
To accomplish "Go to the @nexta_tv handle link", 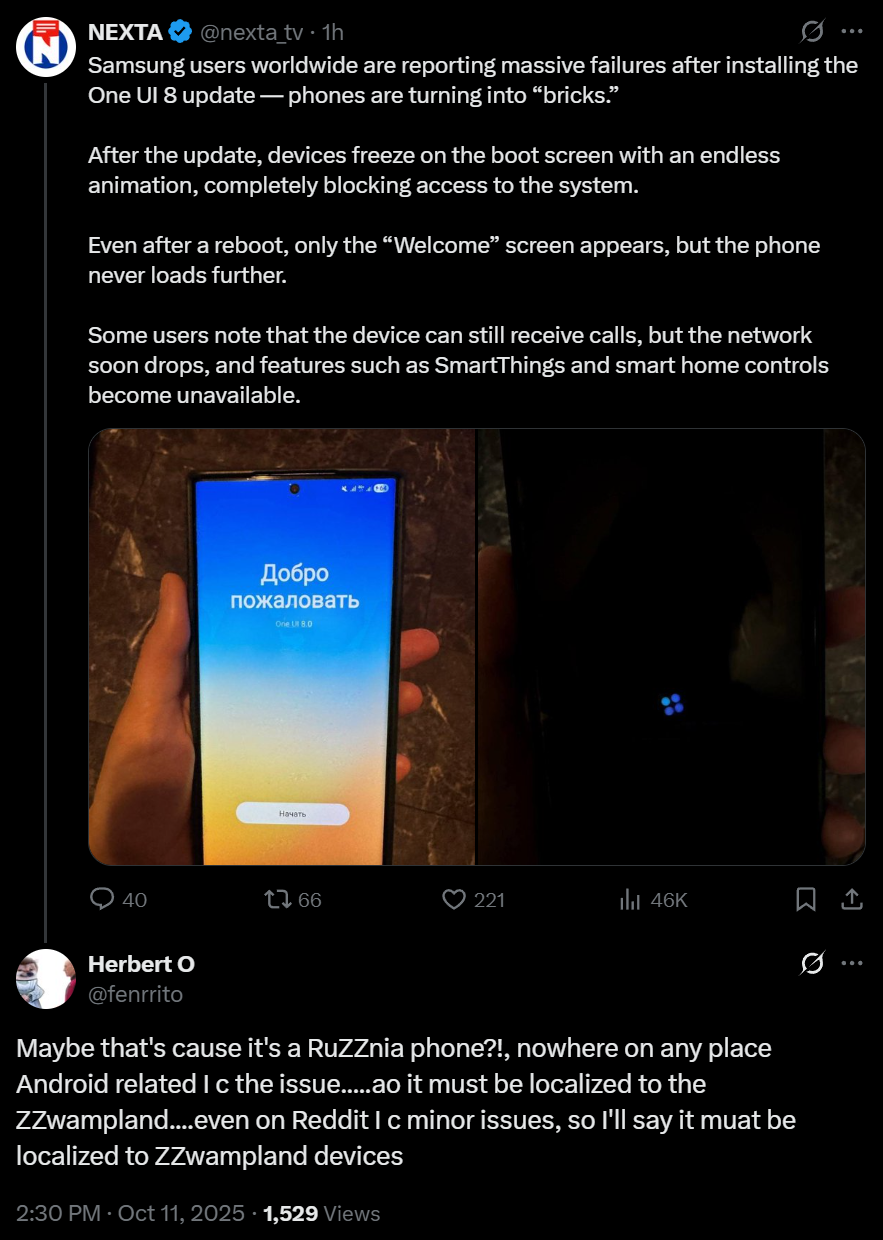I will pos(252,32).
